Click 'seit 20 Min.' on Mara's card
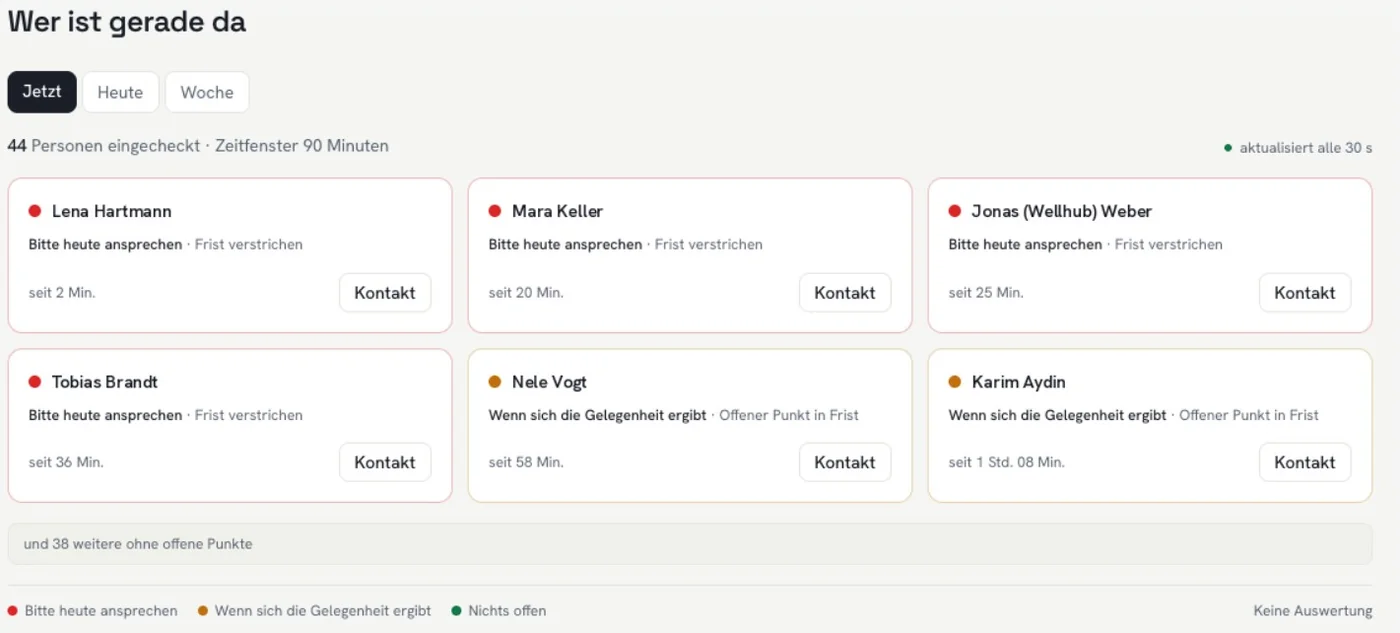The height and width of the screenshot is (633, 1400). coord(526,293)
